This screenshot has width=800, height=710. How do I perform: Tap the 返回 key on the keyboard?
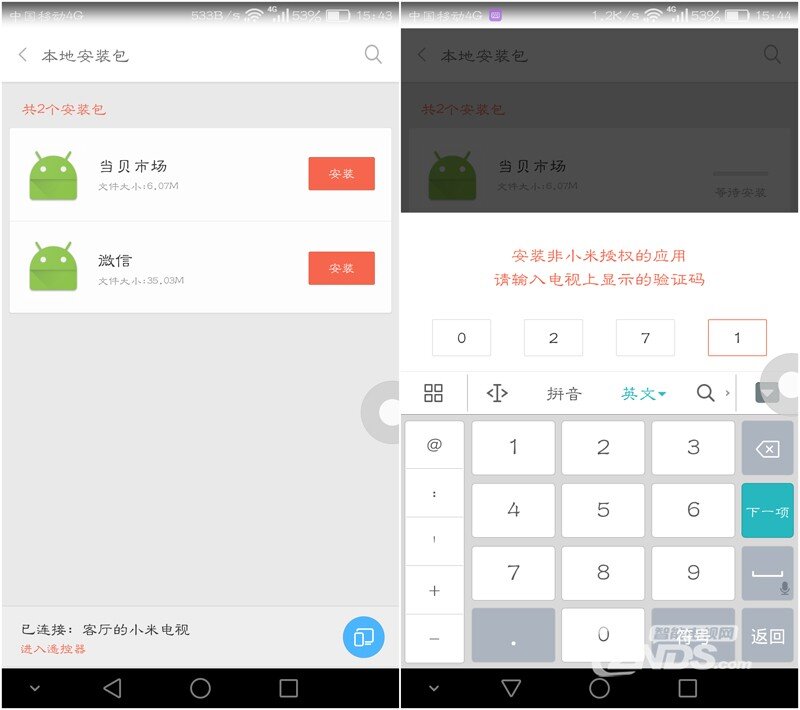767,636
